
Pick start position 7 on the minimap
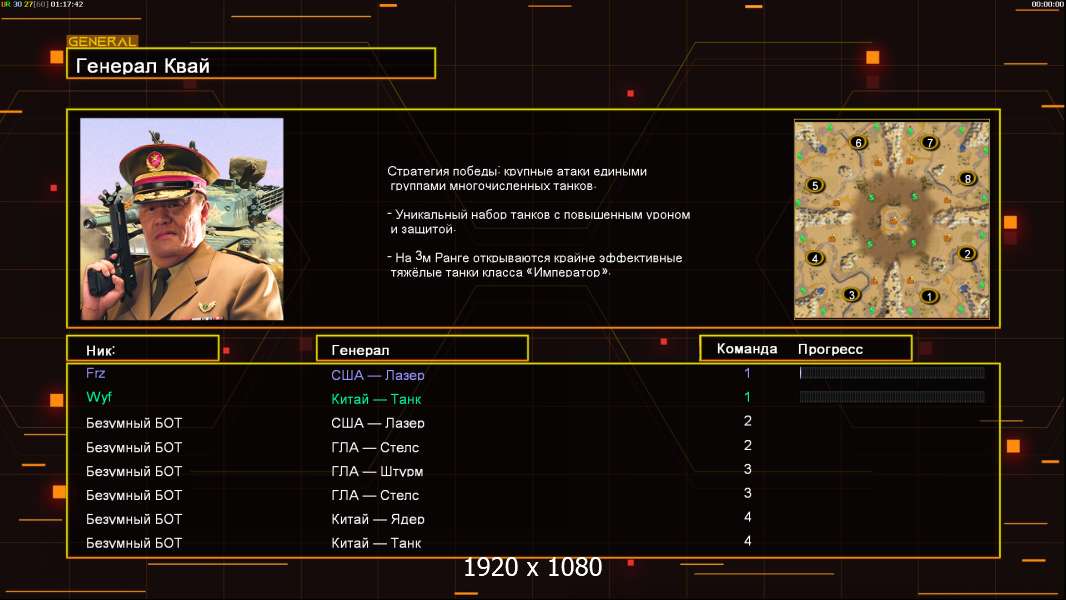pos(929,143)
